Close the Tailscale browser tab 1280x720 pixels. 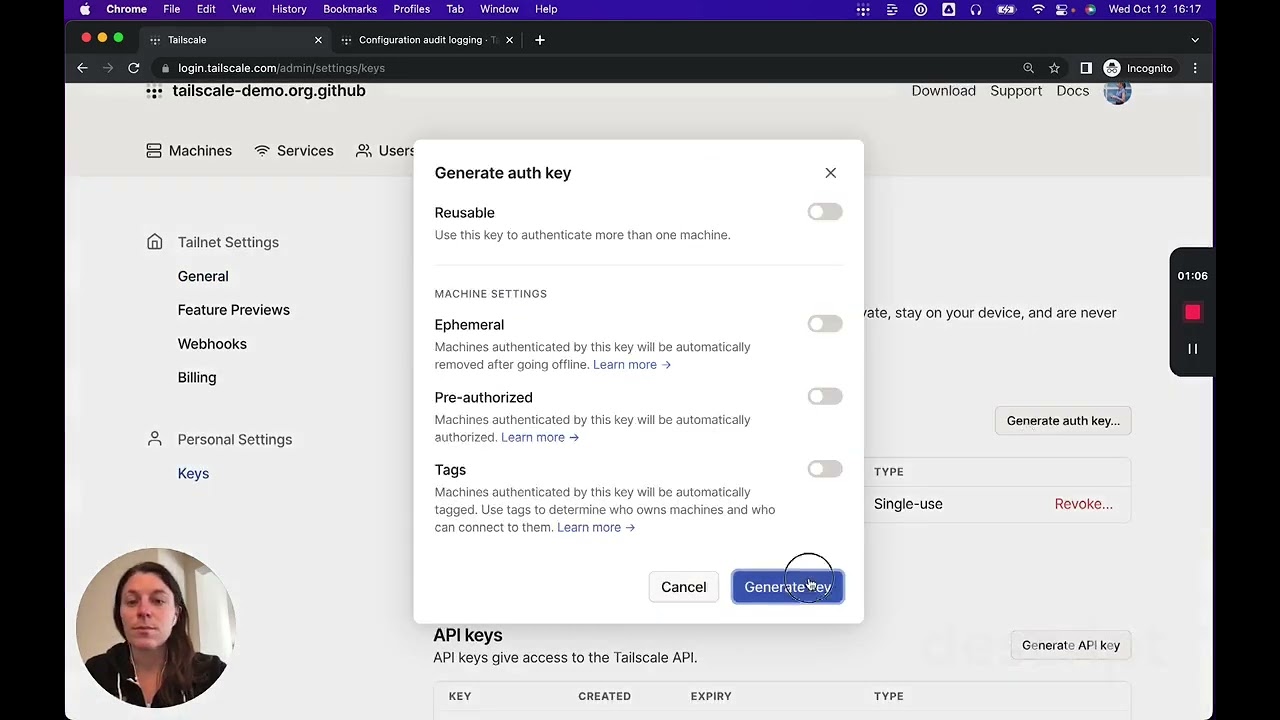[318, 40]
